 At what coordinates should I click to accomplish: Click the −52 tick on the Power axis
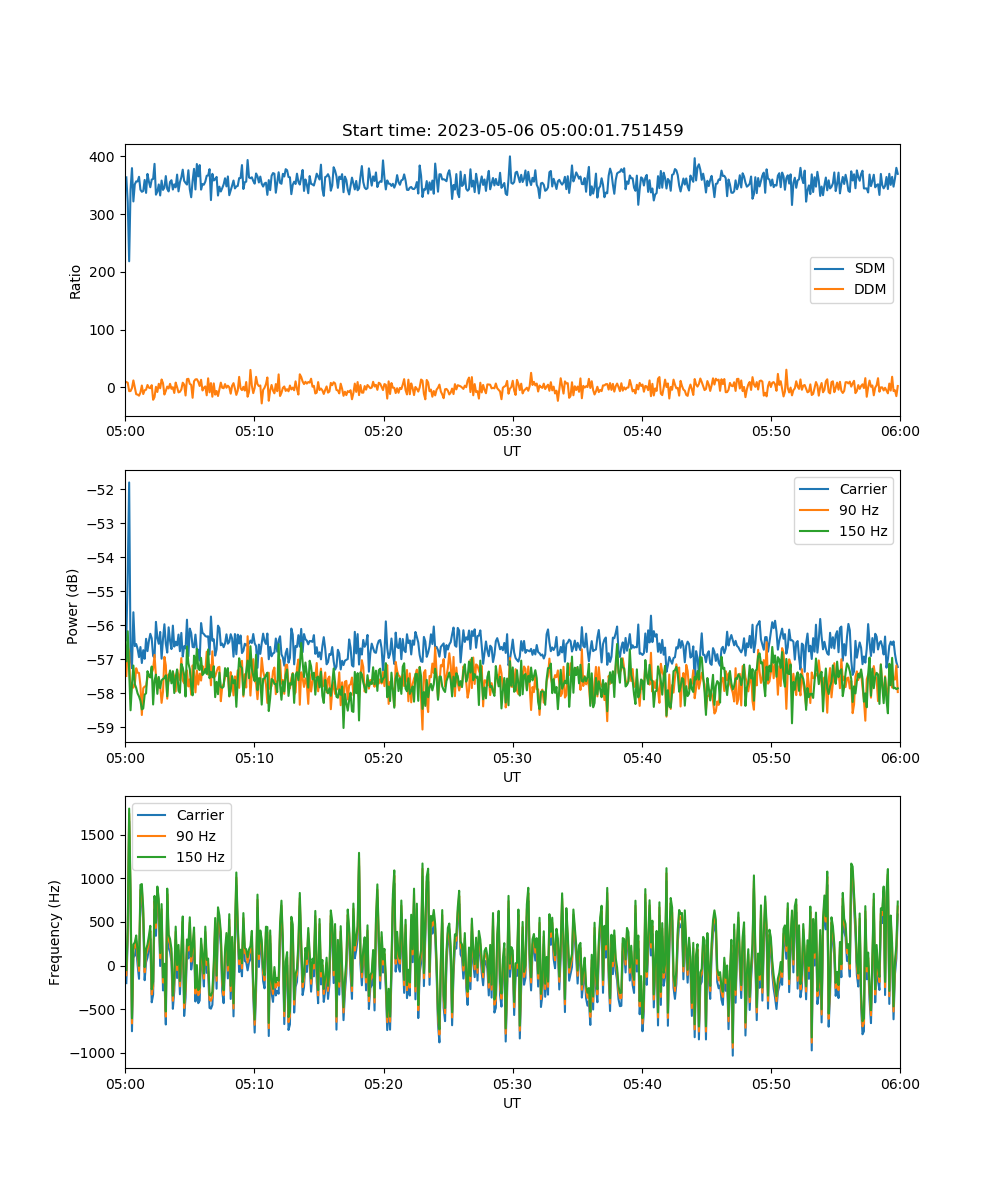coord(102,490)
